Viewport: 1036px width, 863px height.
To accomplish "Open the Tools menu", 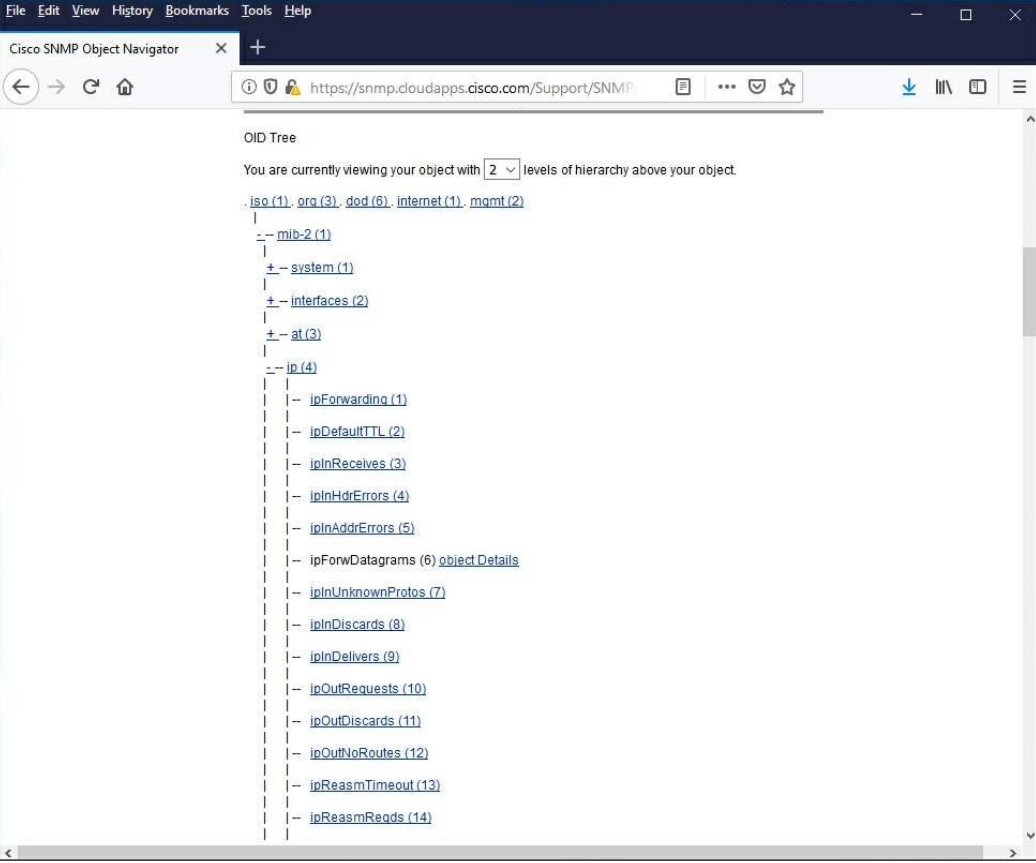I will 256,11.
